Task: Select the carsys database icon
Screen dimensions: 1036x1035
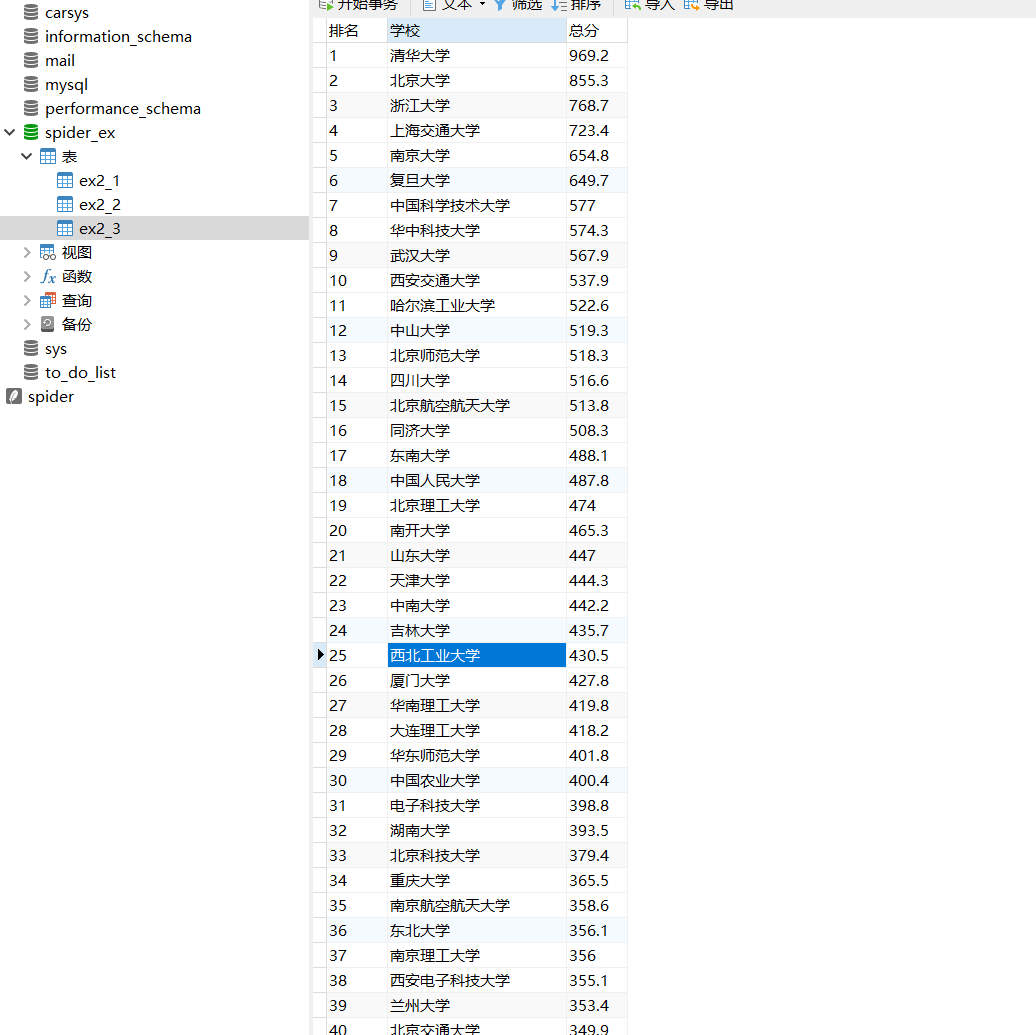Action: (x=30, y=12)
